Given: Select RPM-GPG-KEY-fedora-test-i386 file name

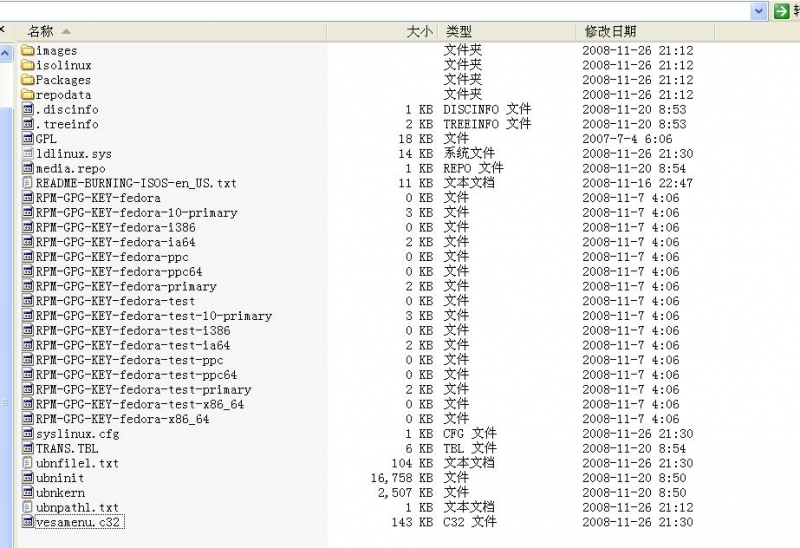Looking at the screenshot, I should click(133, 331).
